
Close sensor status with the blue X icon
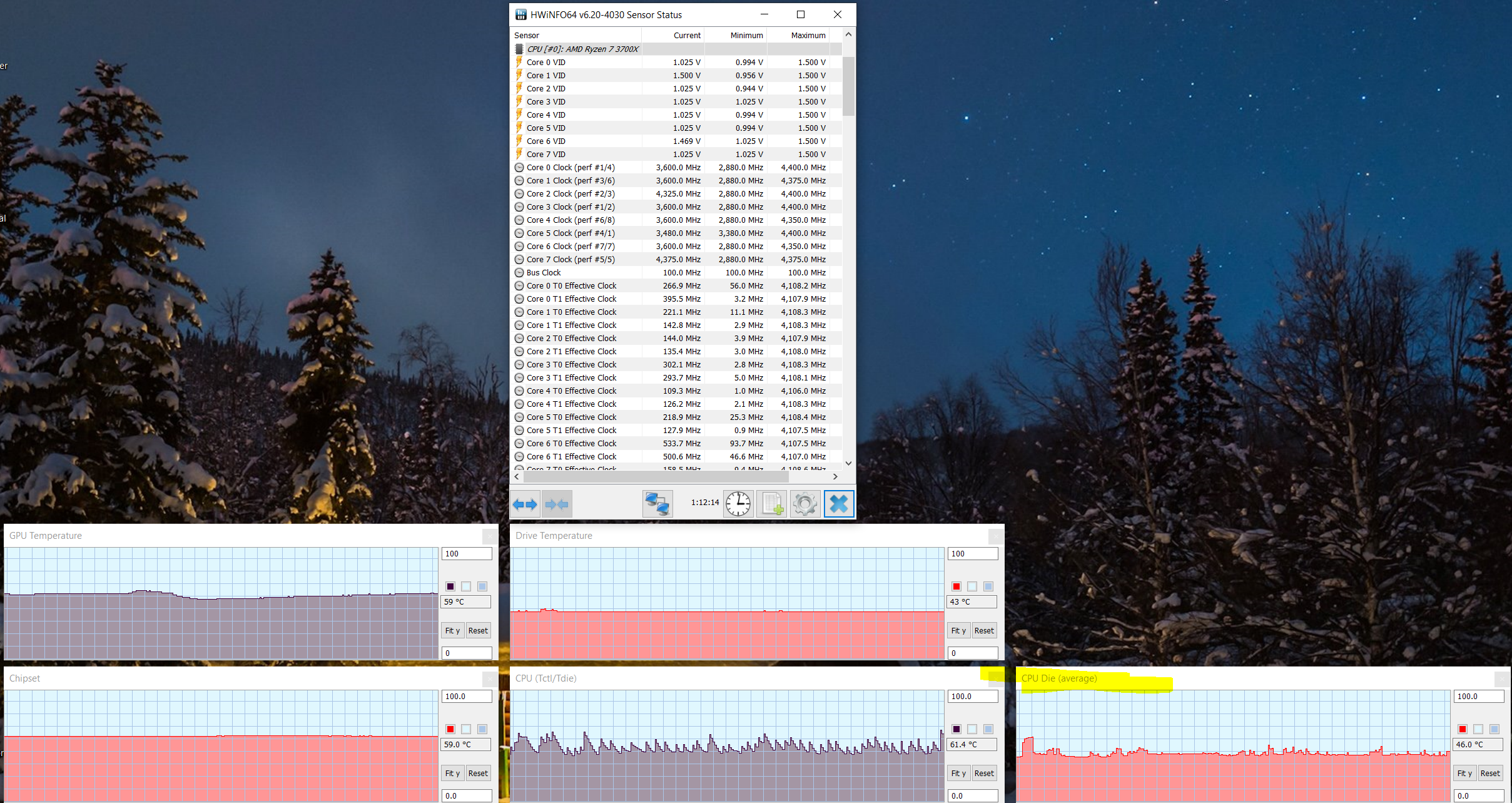tap(838, 504)
